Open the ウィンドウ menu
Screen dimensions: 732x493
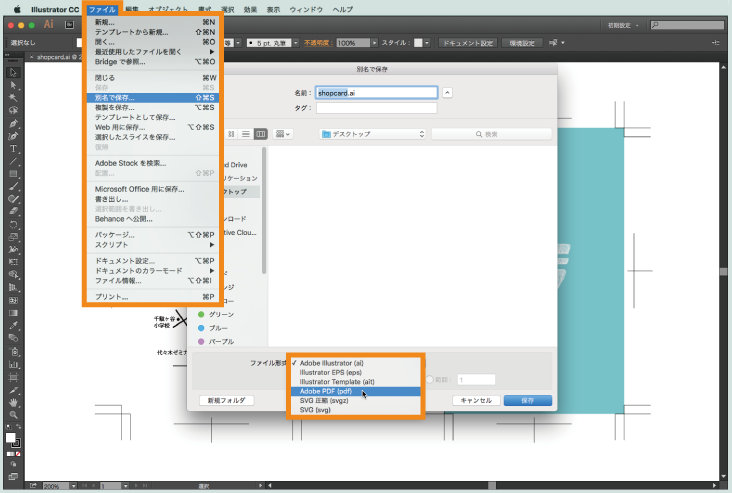[306, 9]
